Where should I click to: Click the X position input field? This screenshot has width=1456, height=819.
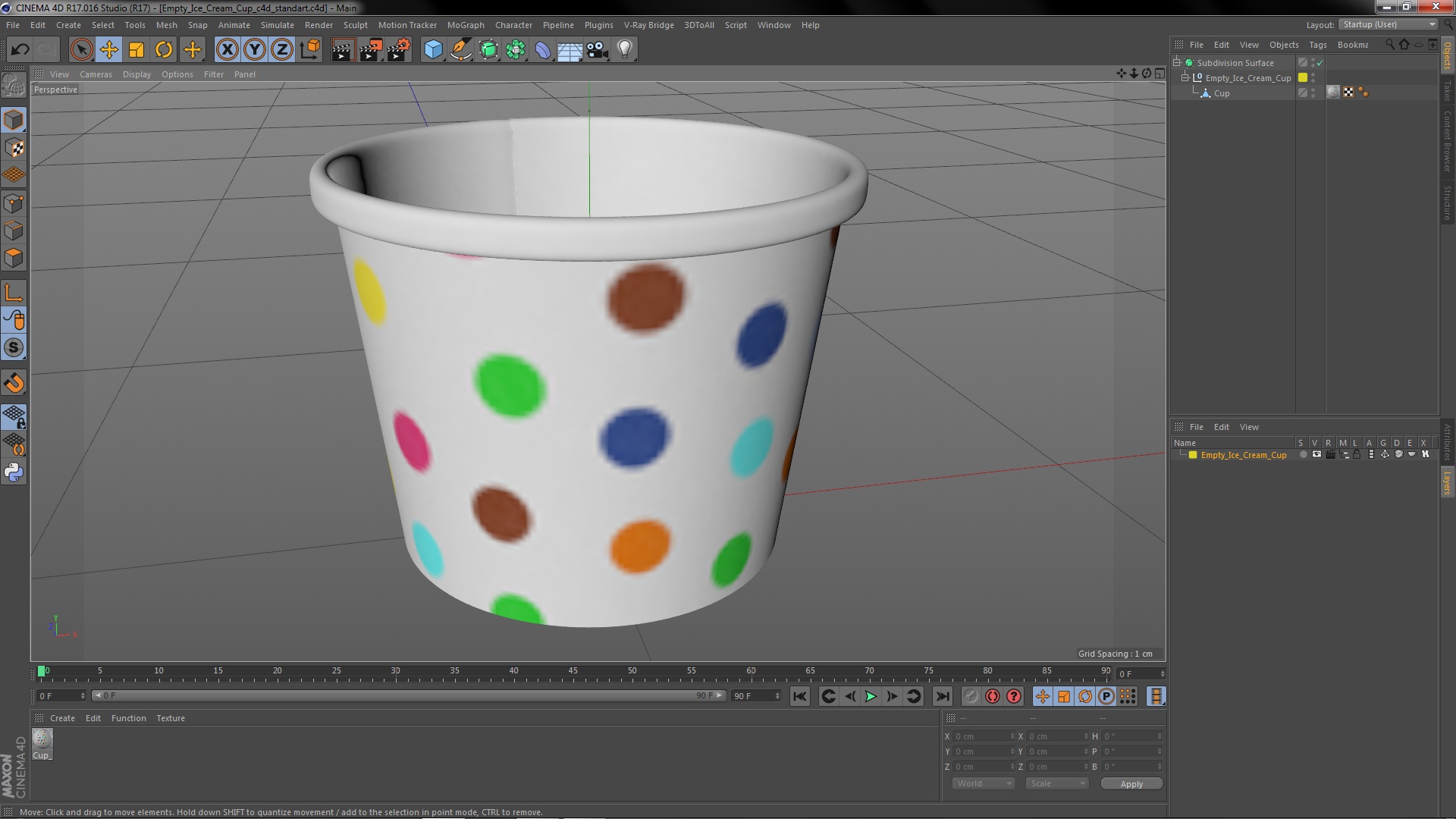(x=983, y=736)
